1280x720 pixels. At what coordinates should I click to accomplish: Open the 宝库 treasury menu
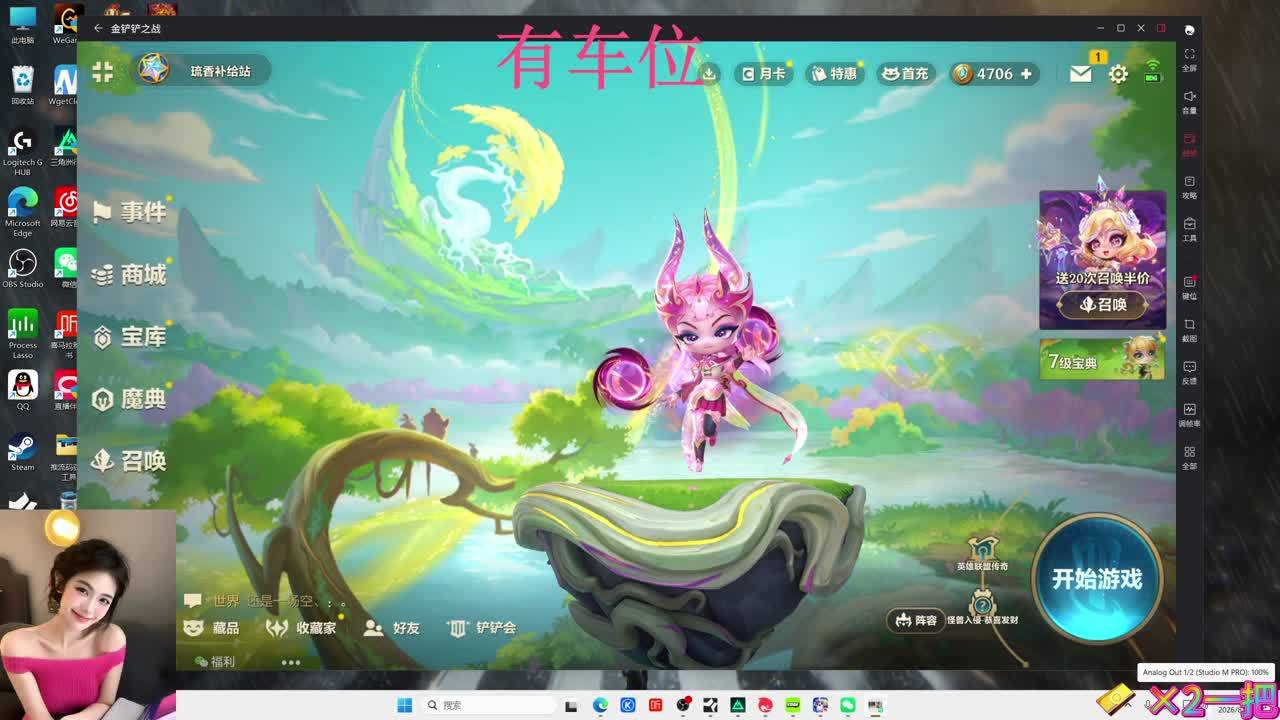[129, 337]
